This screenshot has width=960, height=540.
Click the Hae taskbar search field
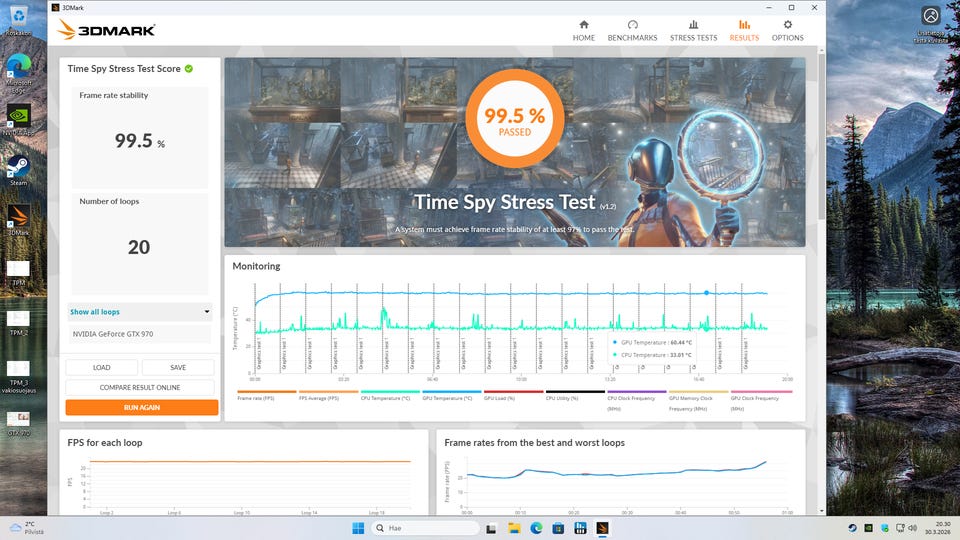point(425,528)
